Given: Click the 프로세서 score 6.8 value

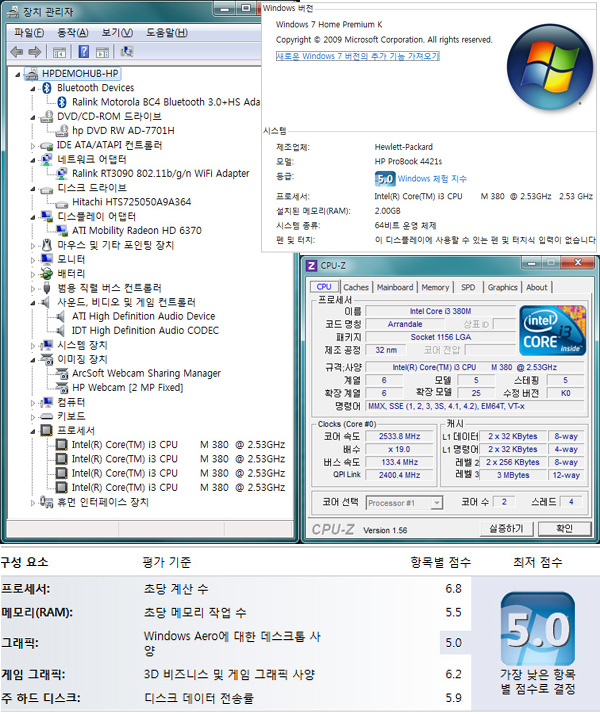Looking at the screenshot, I should (453, 589).
